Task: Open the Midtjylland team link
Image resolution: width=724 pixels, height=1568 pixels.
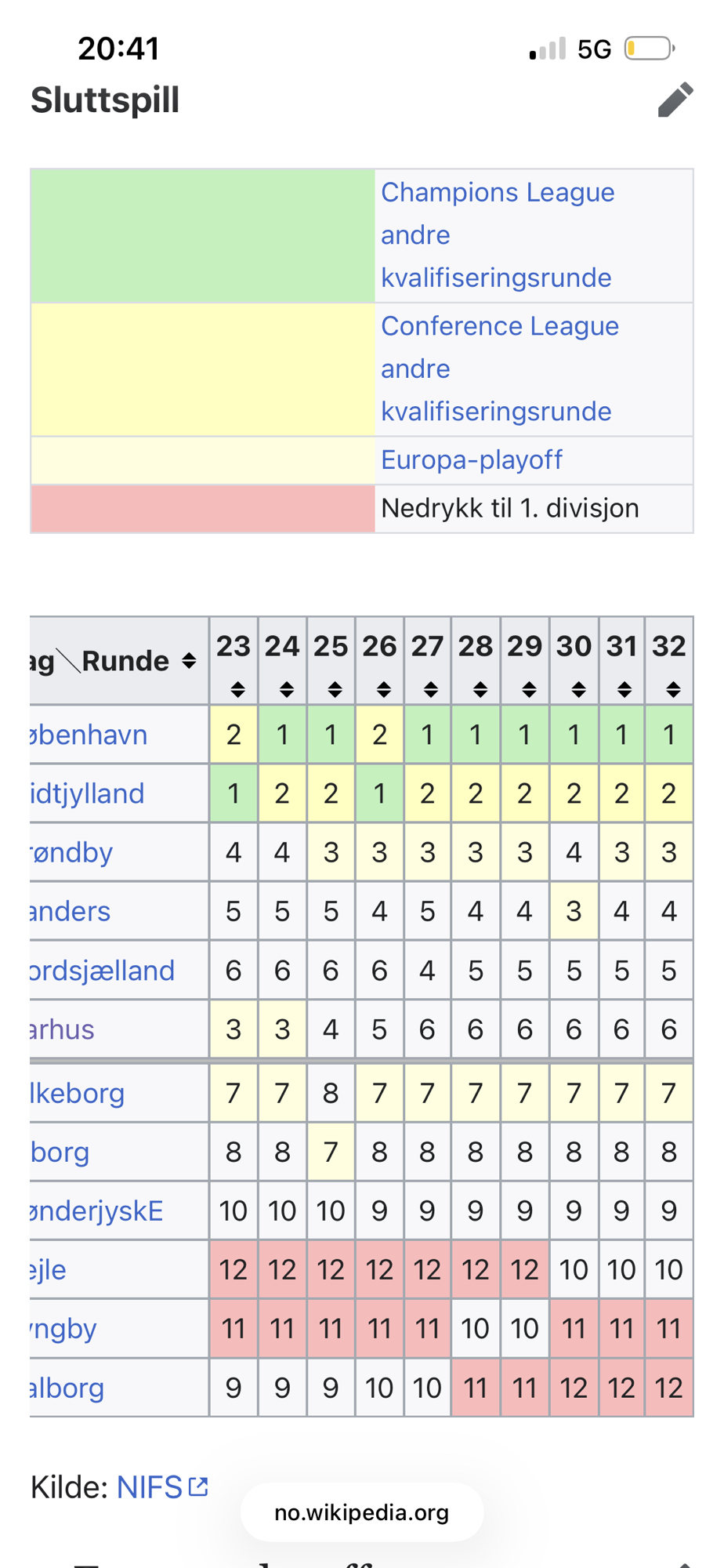Action: tap(88, 793)
